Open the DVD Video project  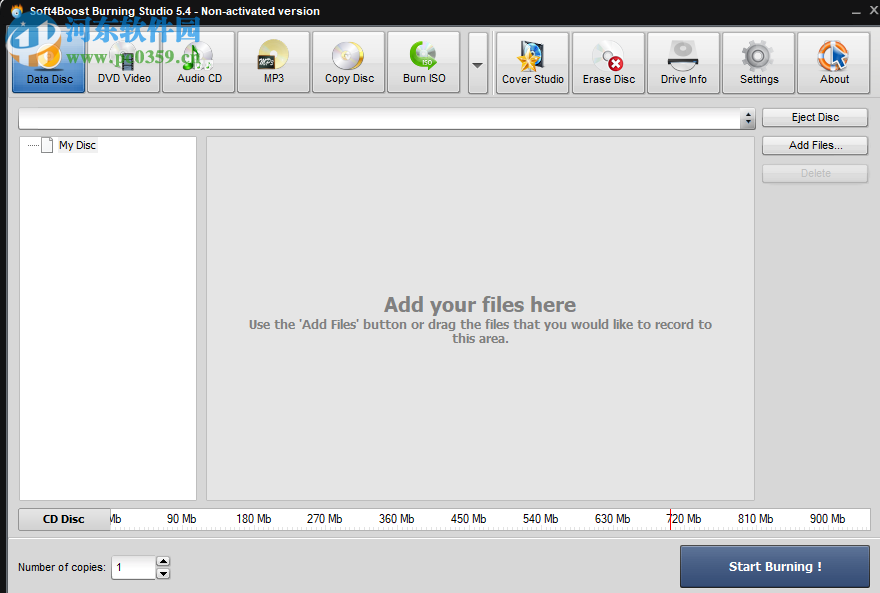click(124, 62)
